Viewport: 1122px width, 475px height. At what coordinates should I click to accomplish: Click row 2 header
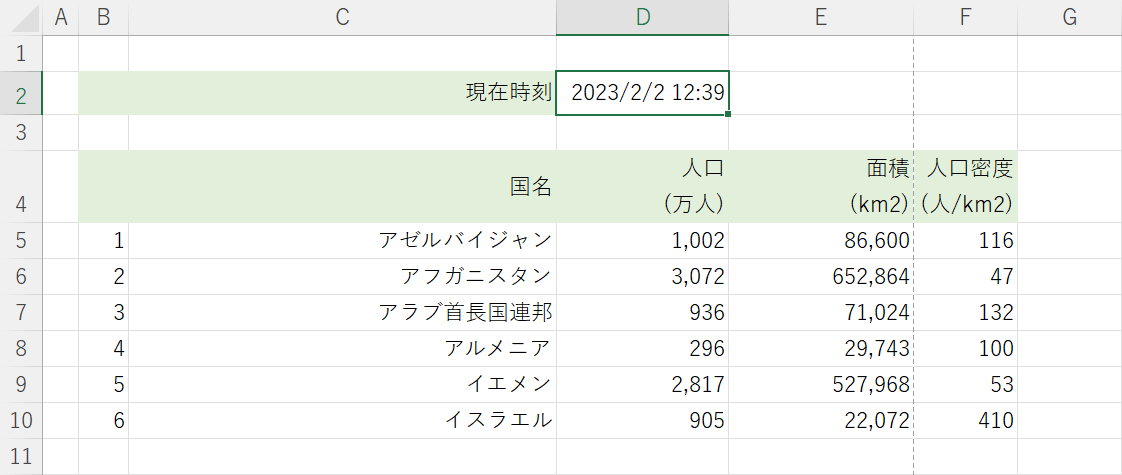[x=22, y=94]
